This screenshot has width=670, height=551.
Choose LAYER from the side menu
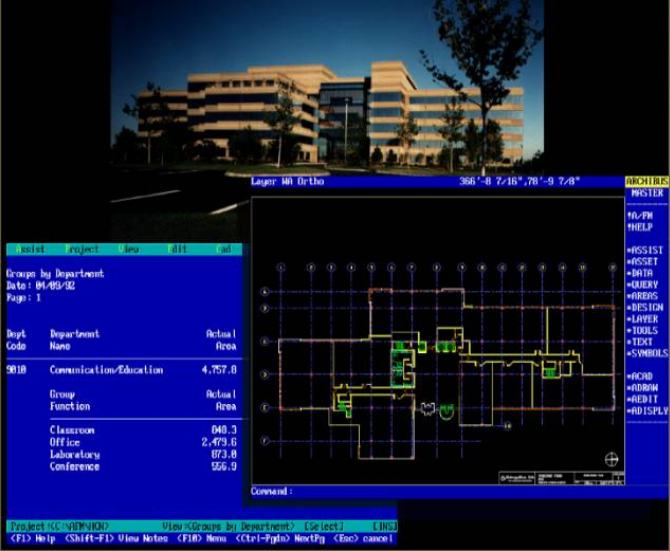point(642,319)
